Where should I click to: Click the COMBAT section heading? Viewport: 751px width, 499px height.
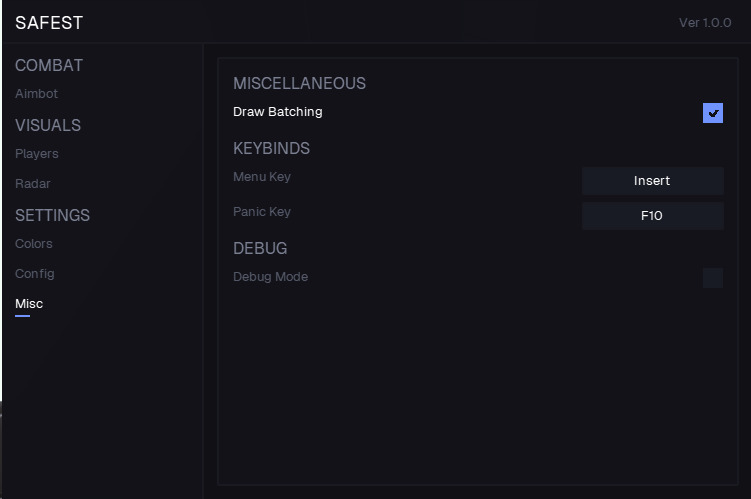coord(49,66)
